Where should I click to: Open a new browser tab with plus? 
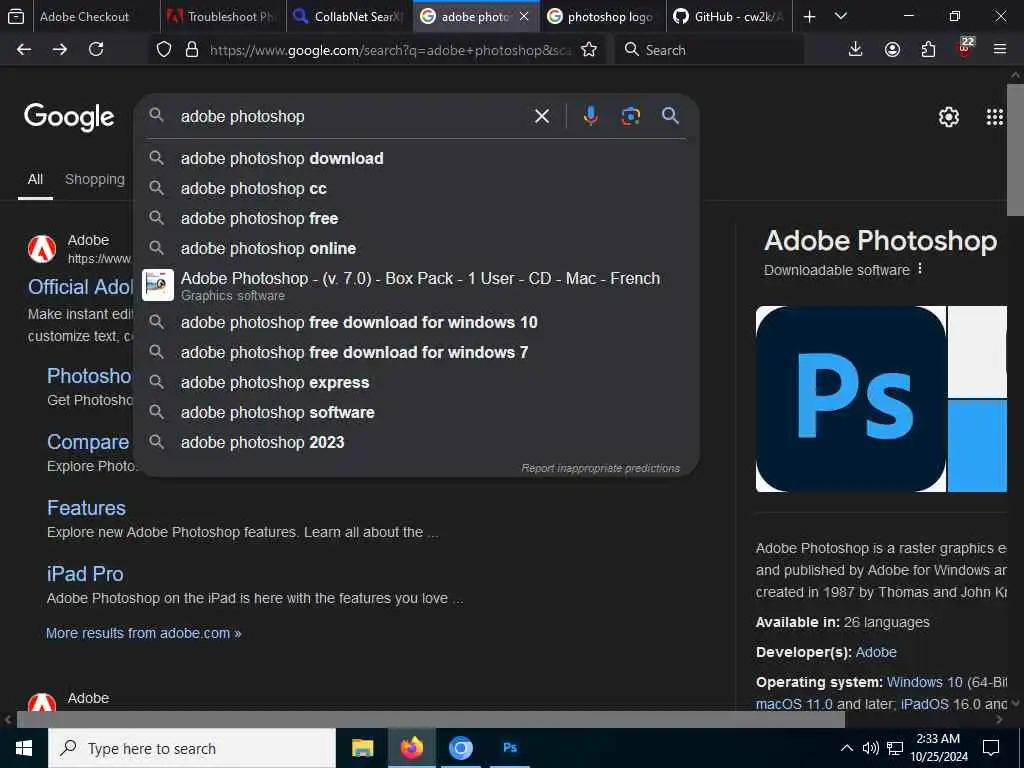click(809, 16)
